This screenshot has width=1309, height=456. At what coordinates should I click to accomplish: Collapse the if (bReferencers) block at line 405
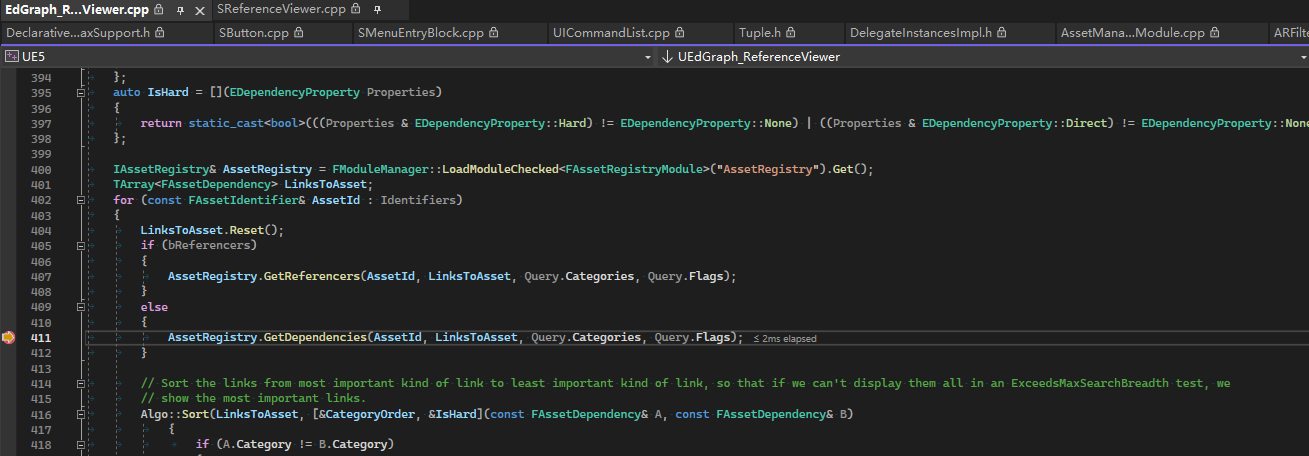coord(80,246)
